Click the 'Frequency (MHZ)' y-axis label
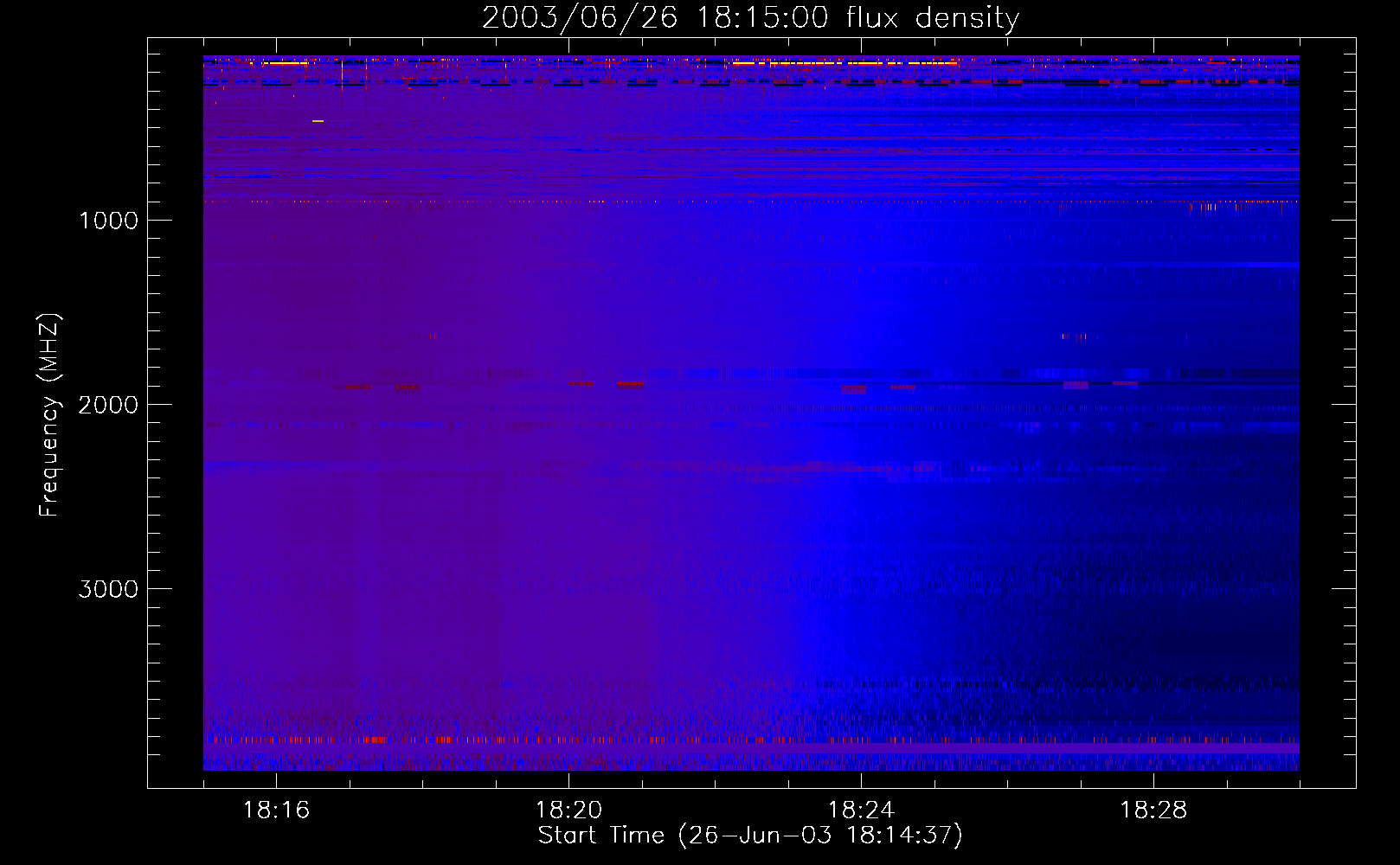Screen dimensions: 1400x865 tap(49, 415)
